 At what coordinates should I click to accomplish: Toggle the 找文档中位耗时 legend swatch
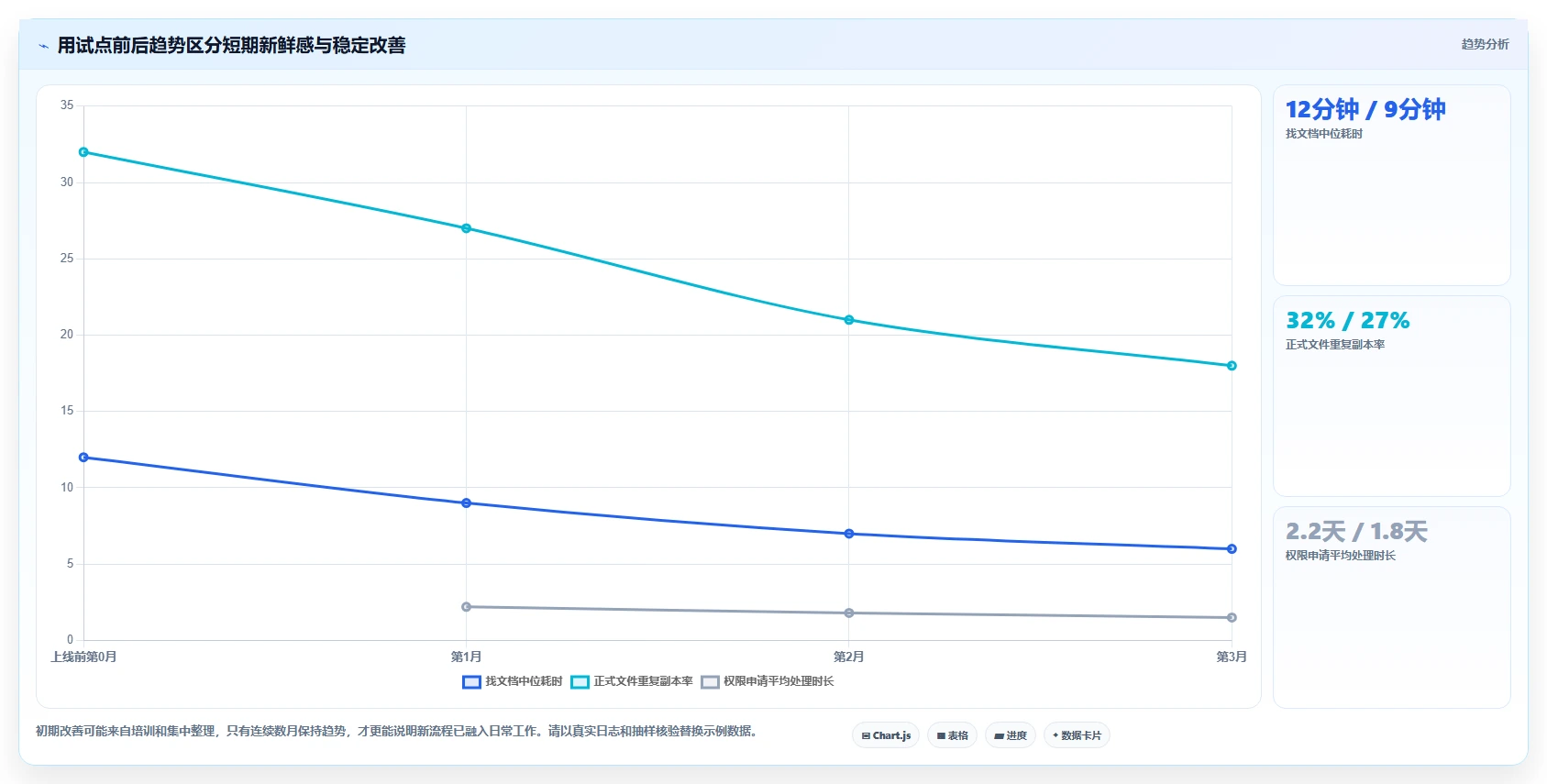(x=471, y=681)
